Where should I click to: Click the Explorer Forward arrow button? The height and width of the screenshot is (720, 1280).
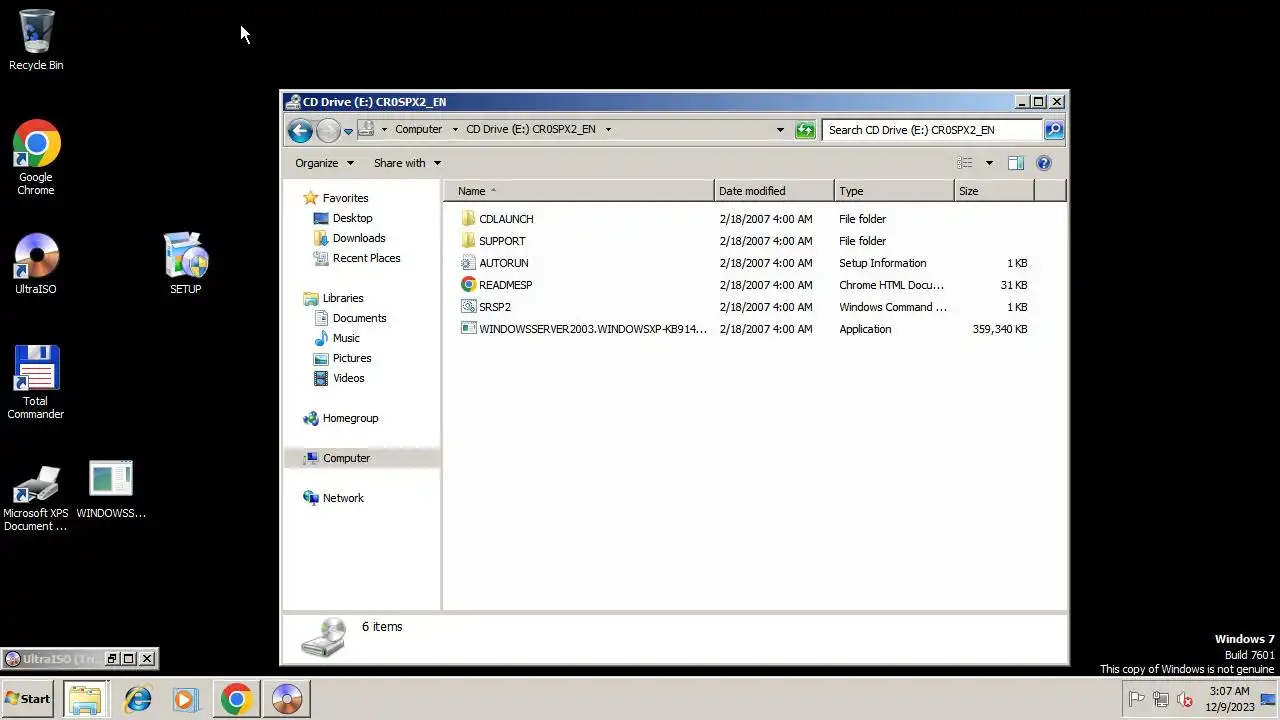pyautogui.click(x=328, y=130)
